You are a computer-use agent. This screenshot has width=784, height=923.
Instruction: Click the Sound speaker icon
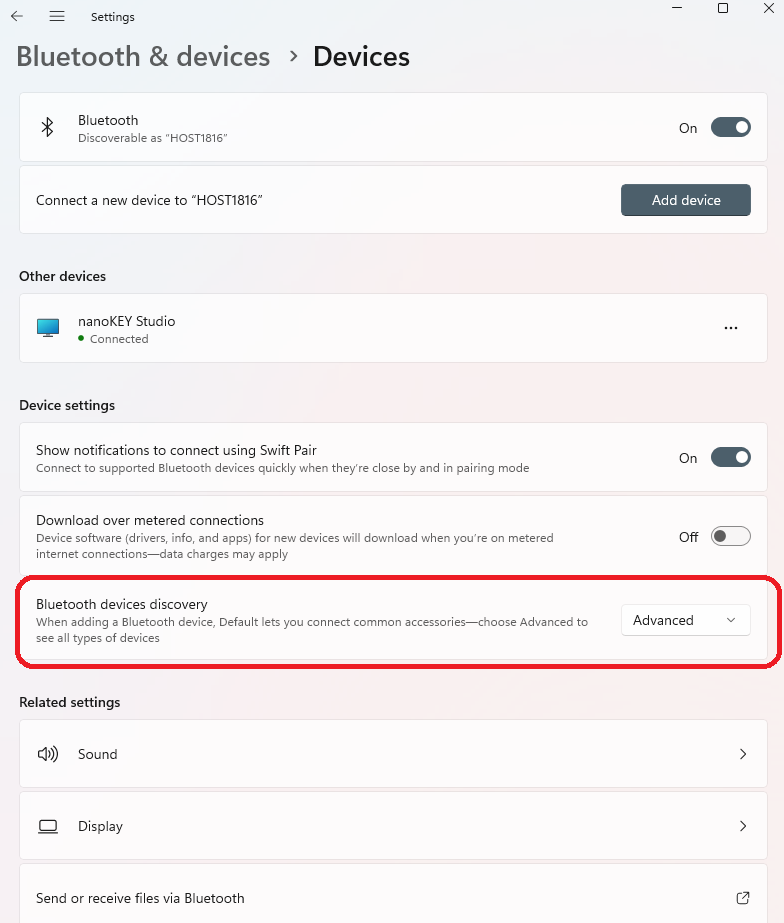click(48, 754)
